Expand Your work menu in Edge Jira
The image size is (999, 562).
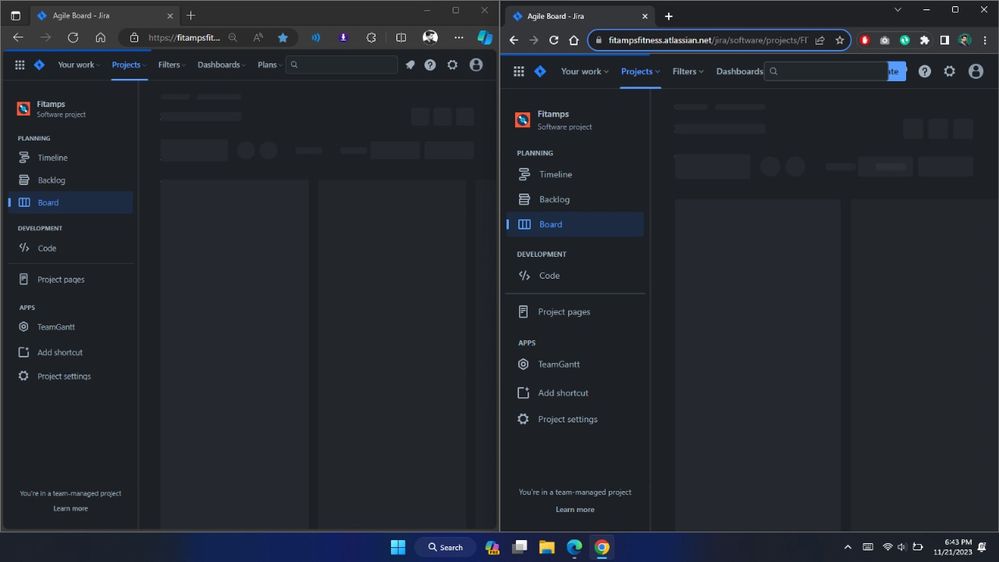point(79,64)
